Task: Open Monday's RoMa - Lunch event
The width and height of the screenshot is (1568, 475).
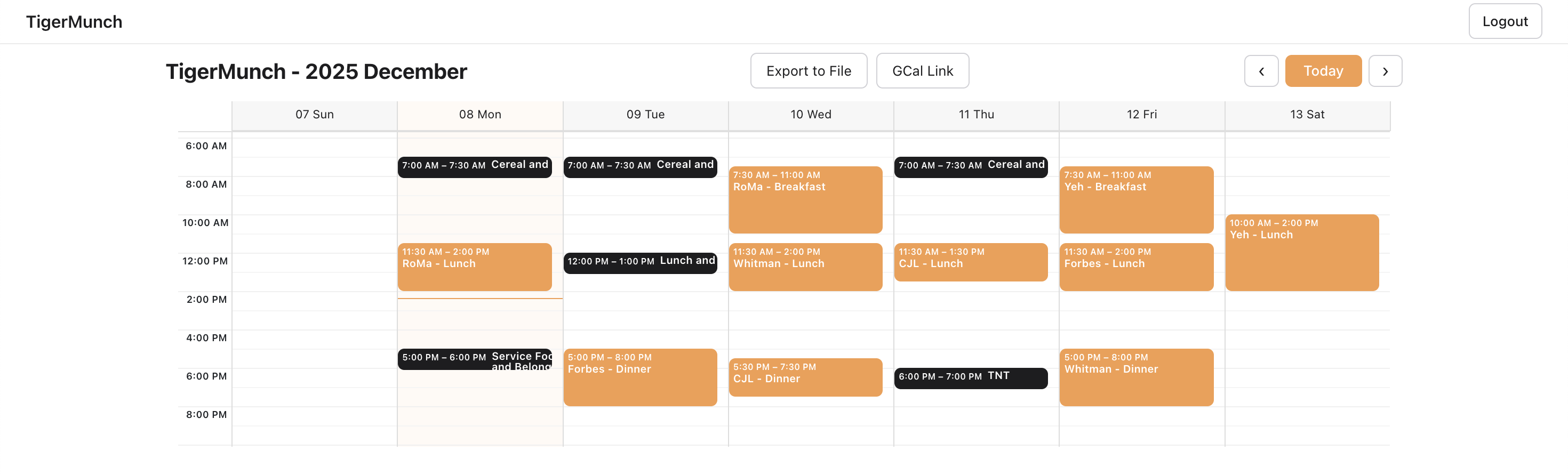Action: [x=474, y=267]
